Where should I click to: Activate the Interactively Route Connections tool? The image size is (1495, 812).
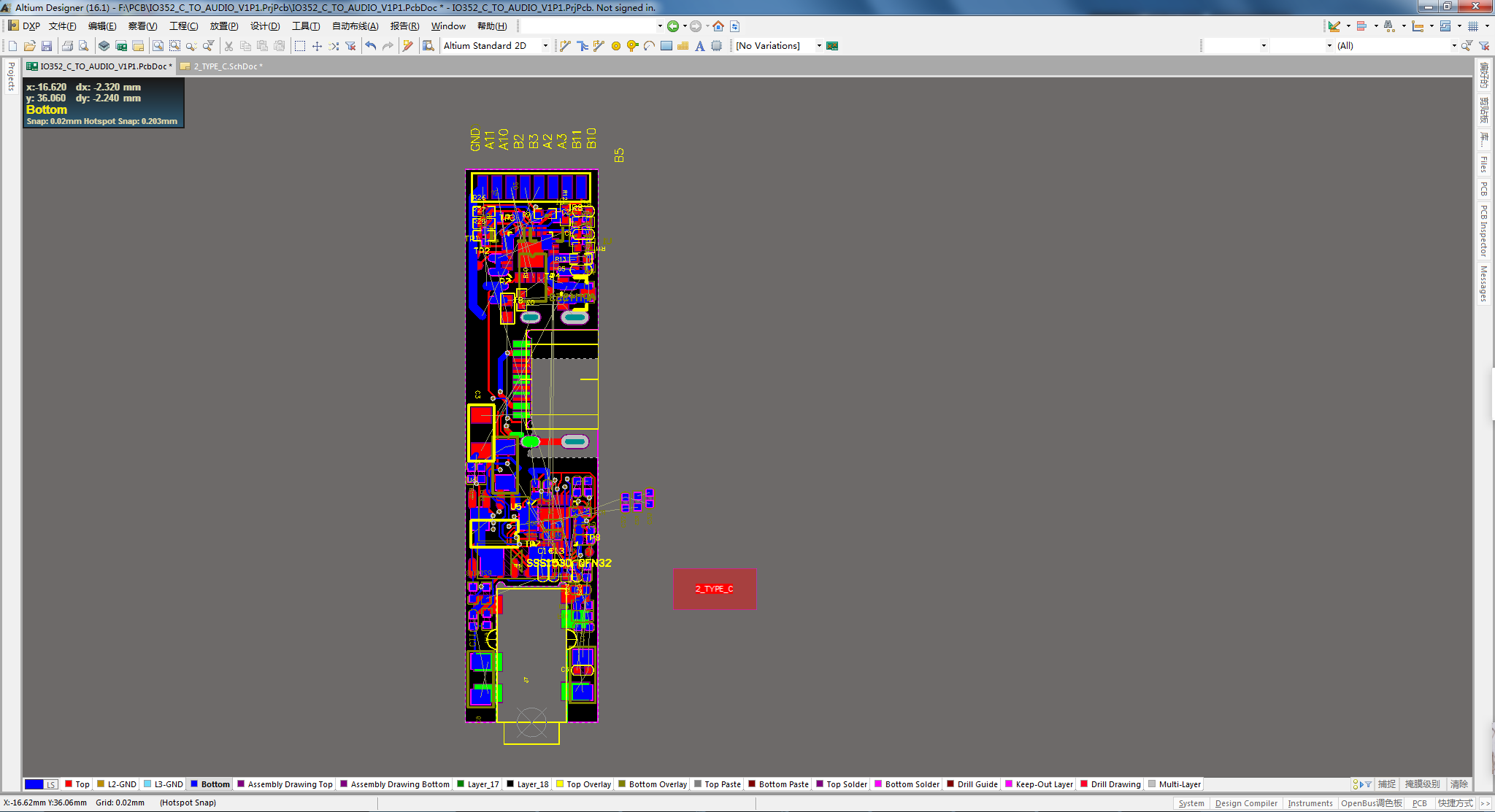click(566, 45)
